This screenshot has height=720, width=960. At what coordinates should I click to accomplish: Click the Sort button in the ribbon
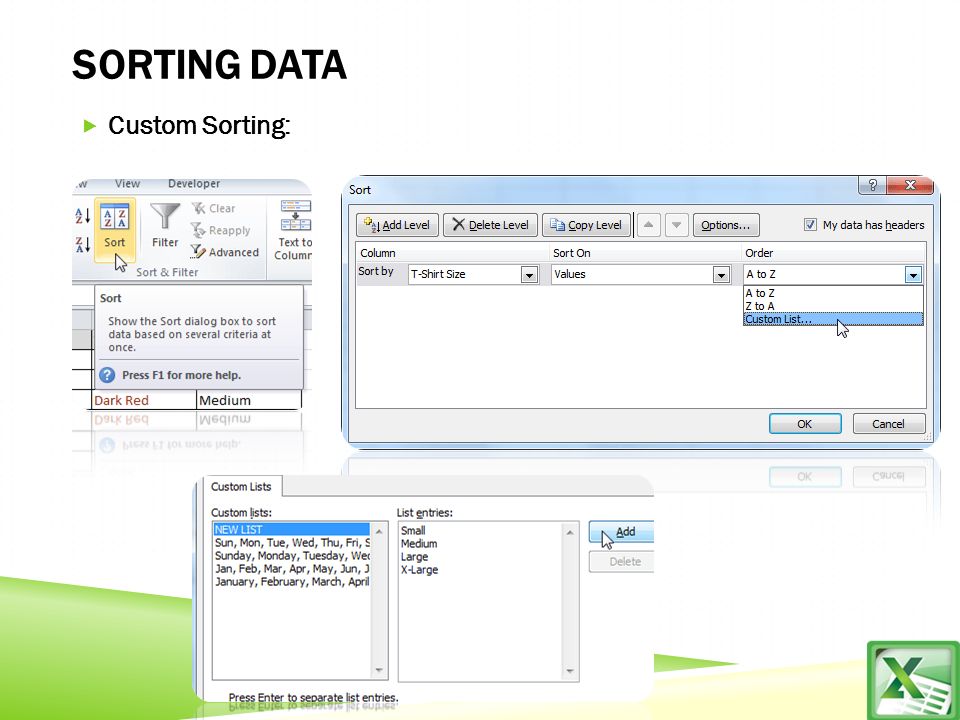point(114,229)
